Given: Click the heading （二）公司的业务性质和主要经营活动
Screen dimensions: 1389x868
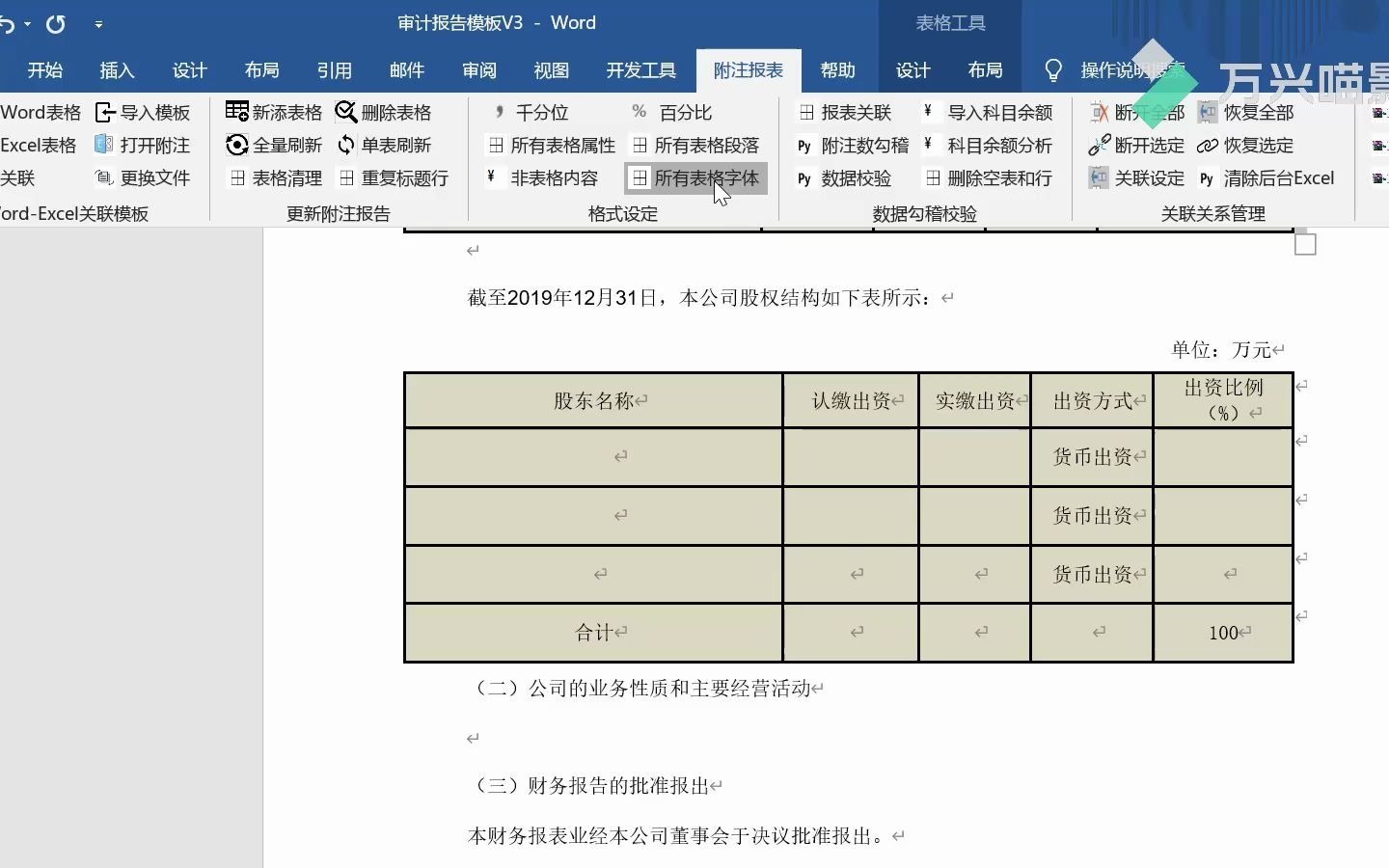Looking at the screenshot, I should [x=641, y=689].
